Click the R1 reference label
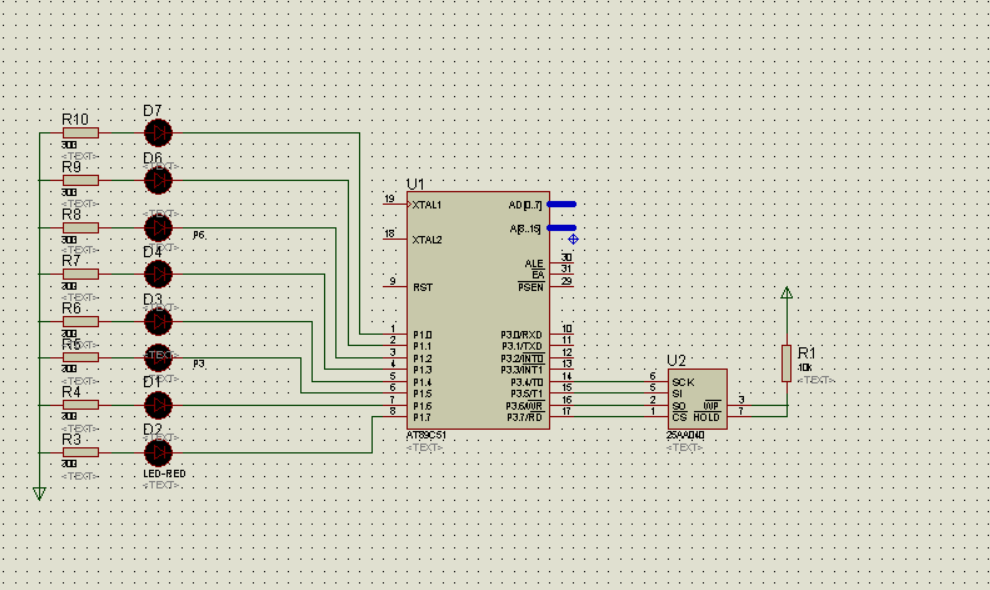990x590 pixels. click(807, 353)
